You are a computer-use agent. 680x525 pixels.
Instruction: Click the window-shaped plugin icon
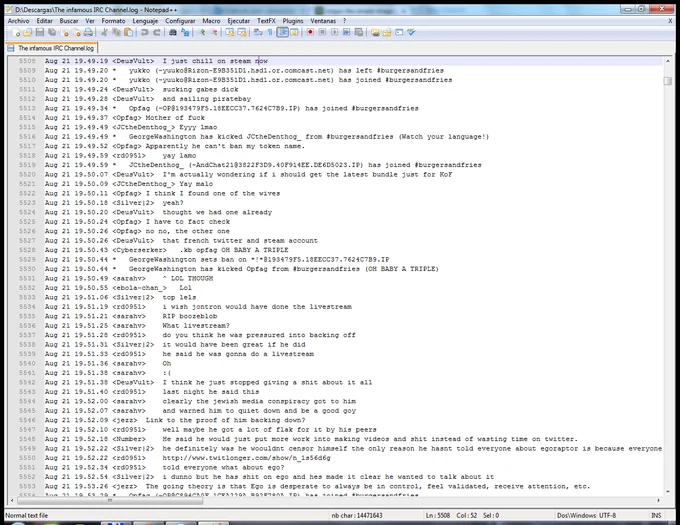coord(399,32)
